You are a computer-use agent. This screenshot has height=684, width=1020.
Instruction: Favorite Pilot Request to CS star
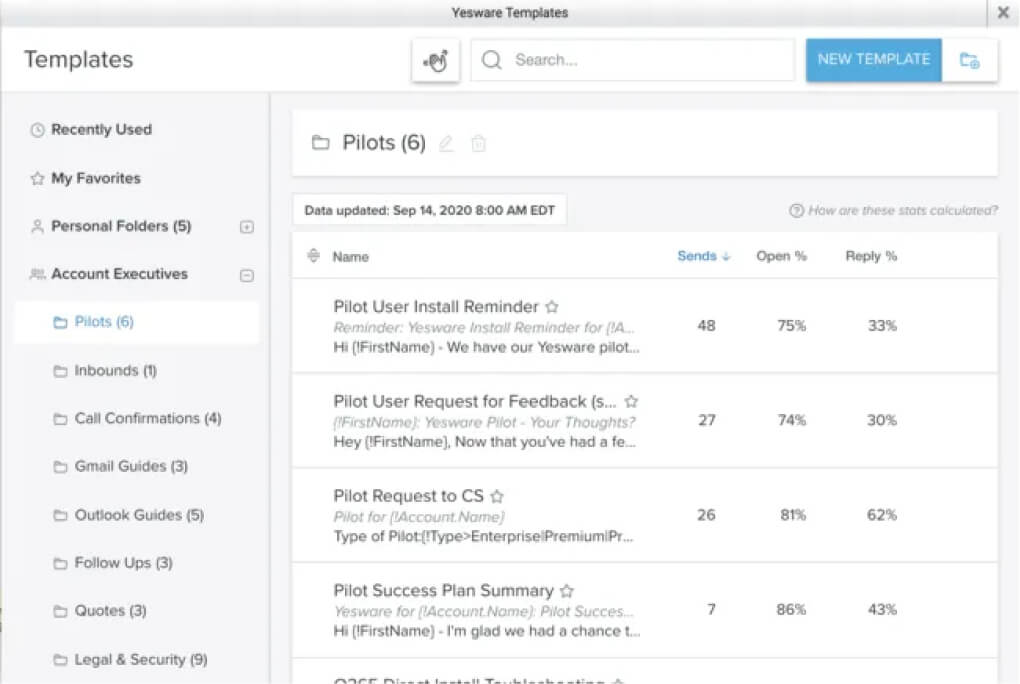[497, 496]
